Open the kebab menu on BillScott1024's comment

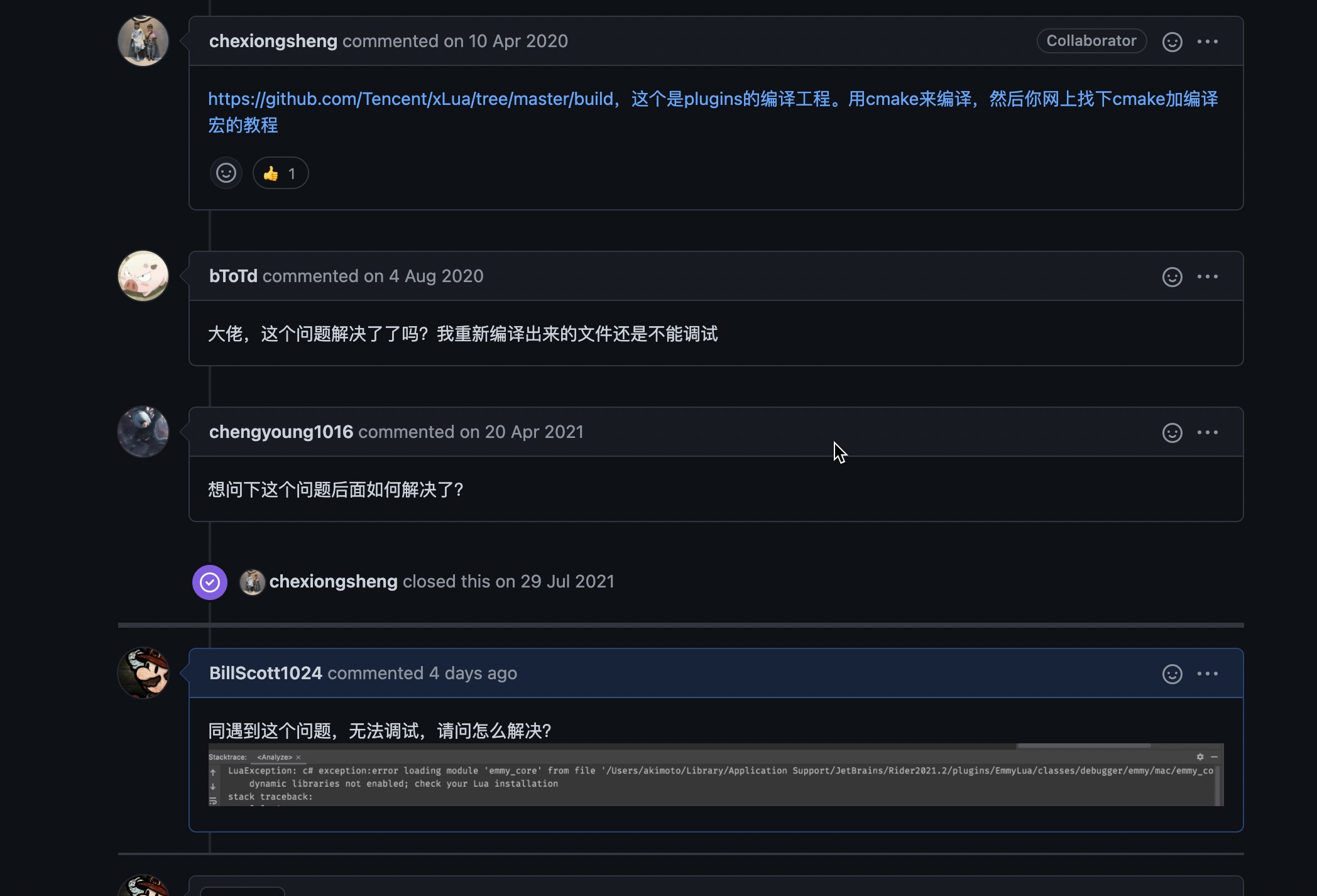(x=1209, y=672)
